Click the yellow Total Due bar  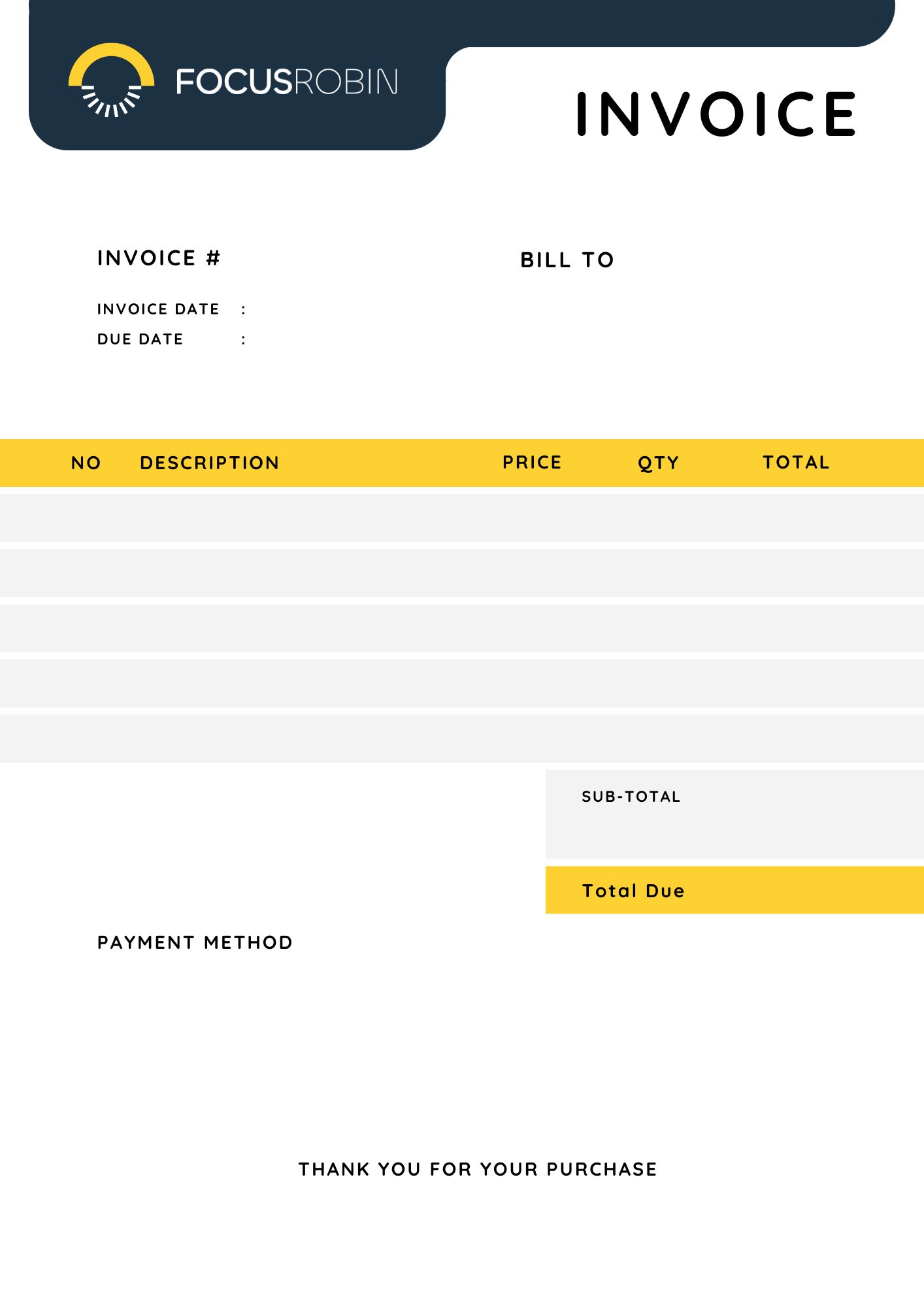point(734,890)
